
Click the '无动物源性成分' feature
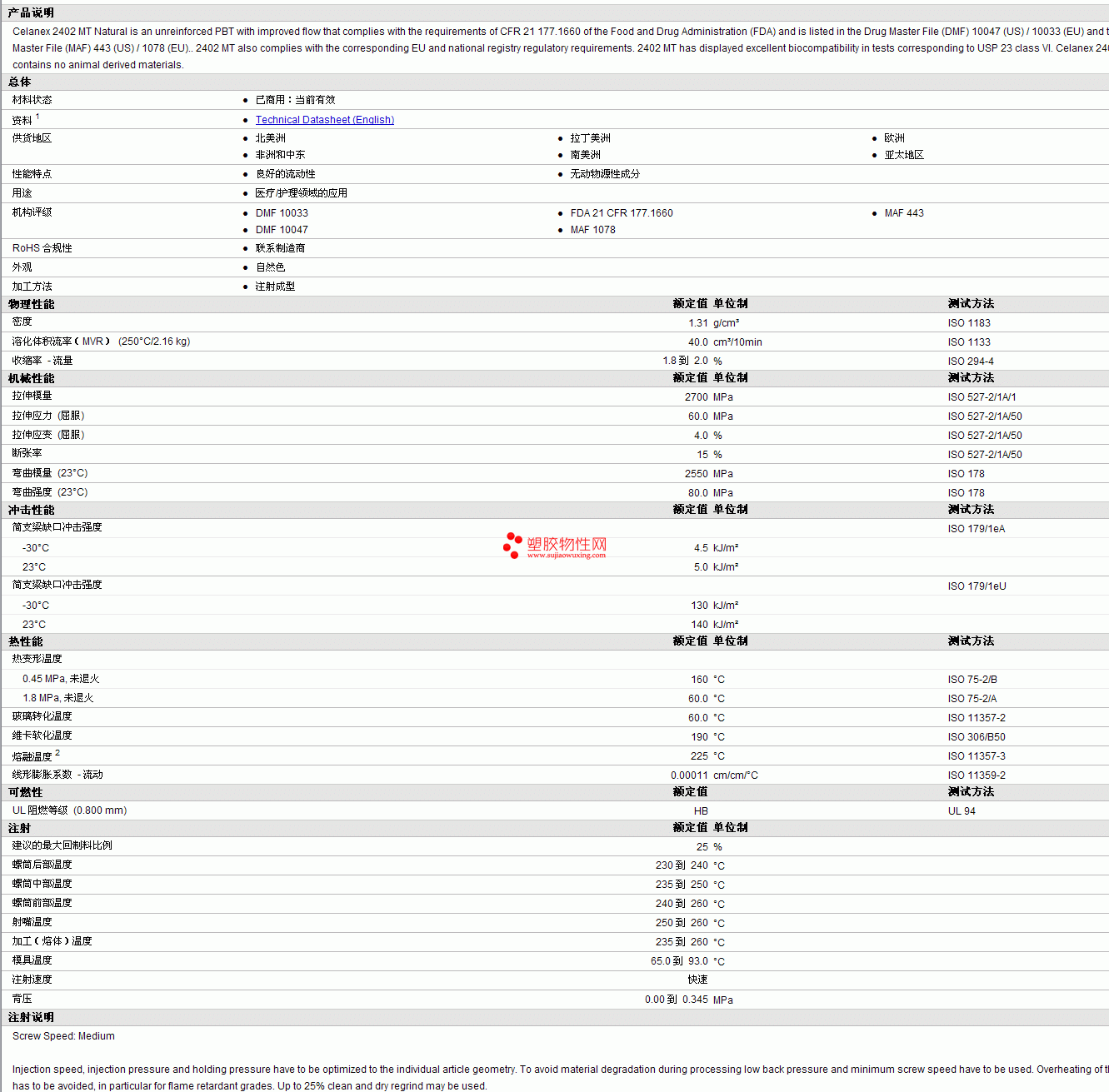[x=605, y=174]
